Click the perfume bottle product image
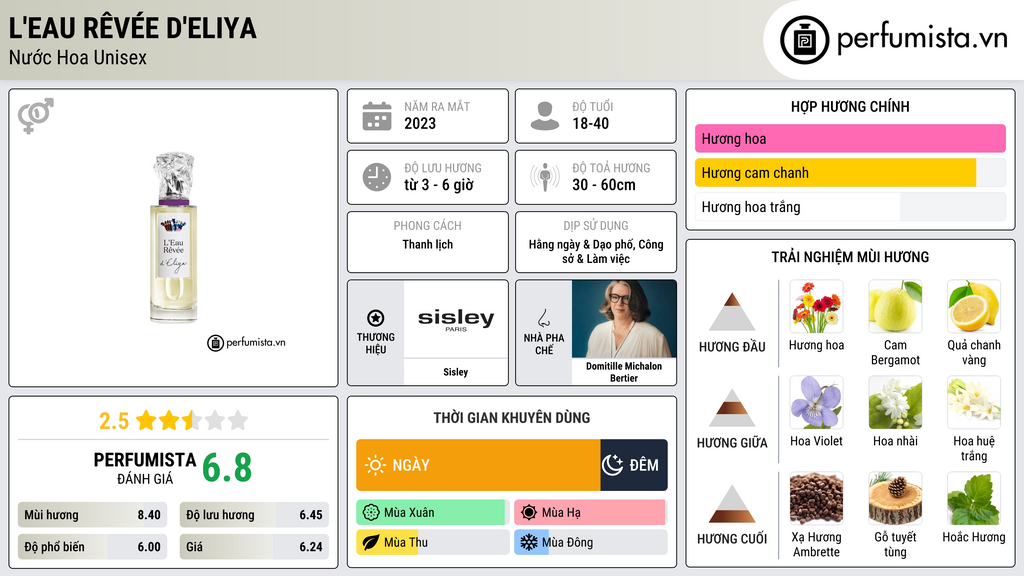 tap(173, 238)
